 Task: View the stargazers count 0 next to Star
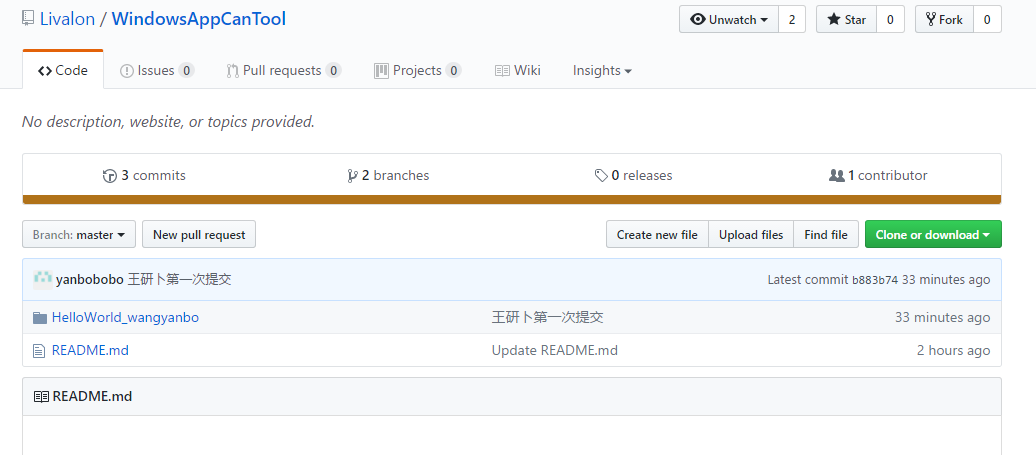(x=890, y=19)
